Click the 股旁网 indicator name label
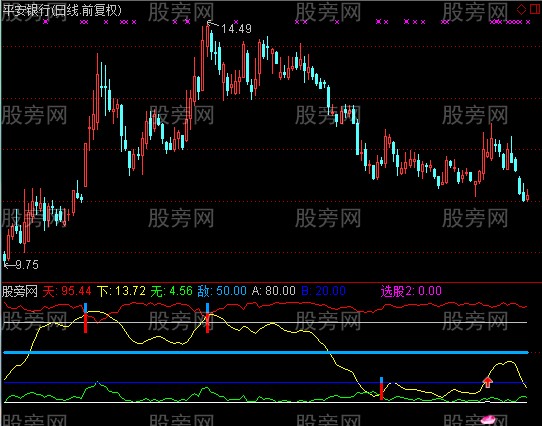 pos(20,291)
